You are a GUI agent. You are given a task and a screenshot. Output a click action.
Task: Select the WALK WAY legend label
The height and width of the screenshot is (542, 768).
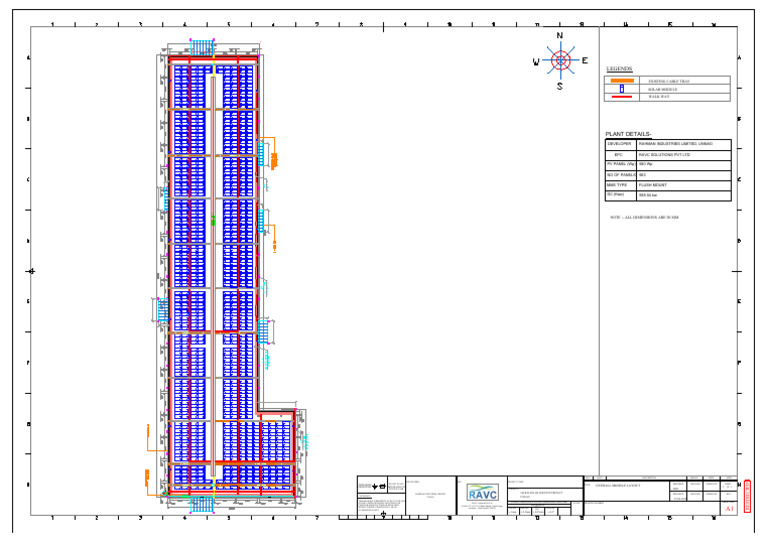pos(659,97)
